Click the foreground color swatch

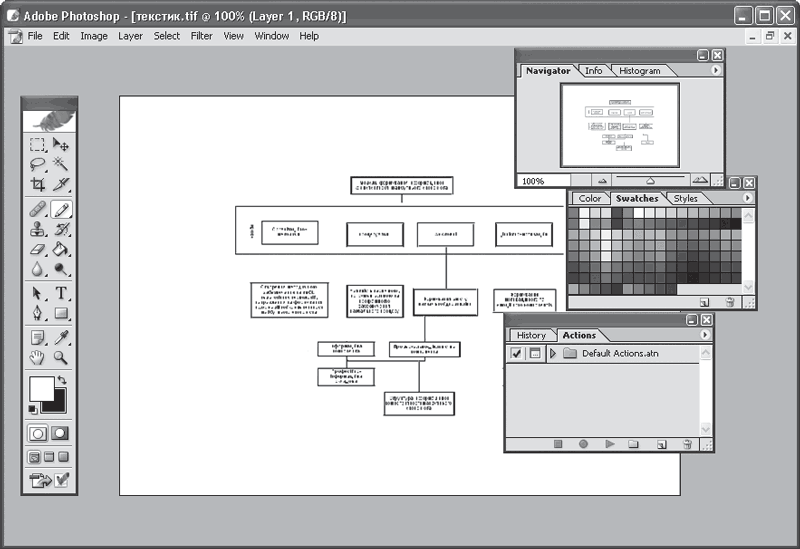[x=41, y=388]
